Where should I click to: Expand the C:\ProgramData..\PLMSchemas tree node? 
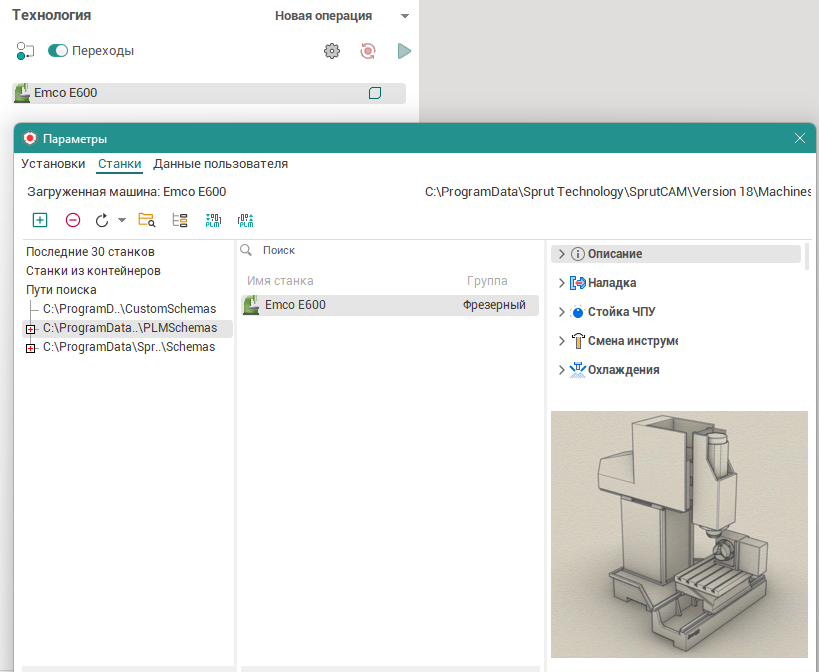30,328
